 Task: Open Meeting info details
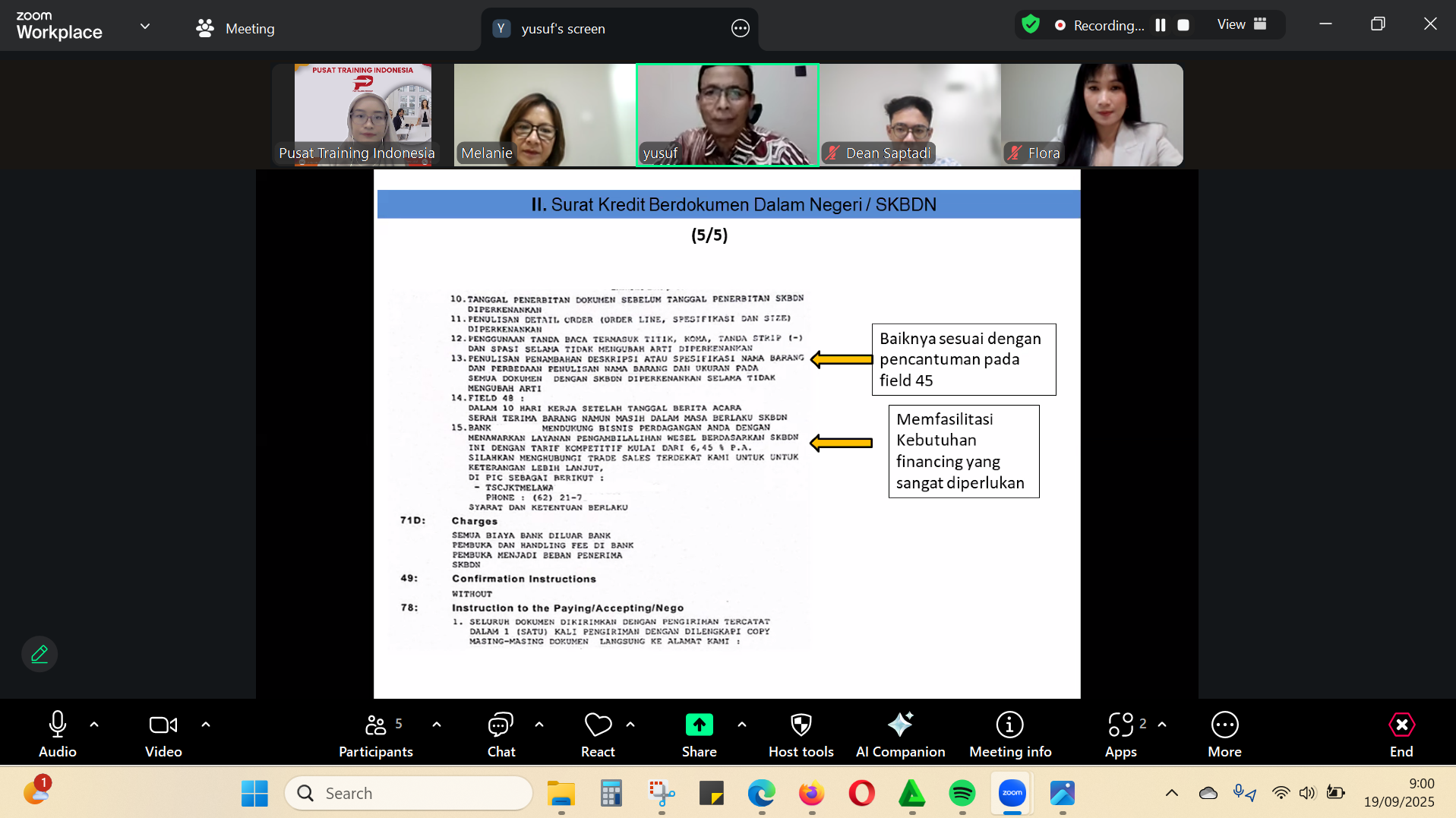[1009, 734]
